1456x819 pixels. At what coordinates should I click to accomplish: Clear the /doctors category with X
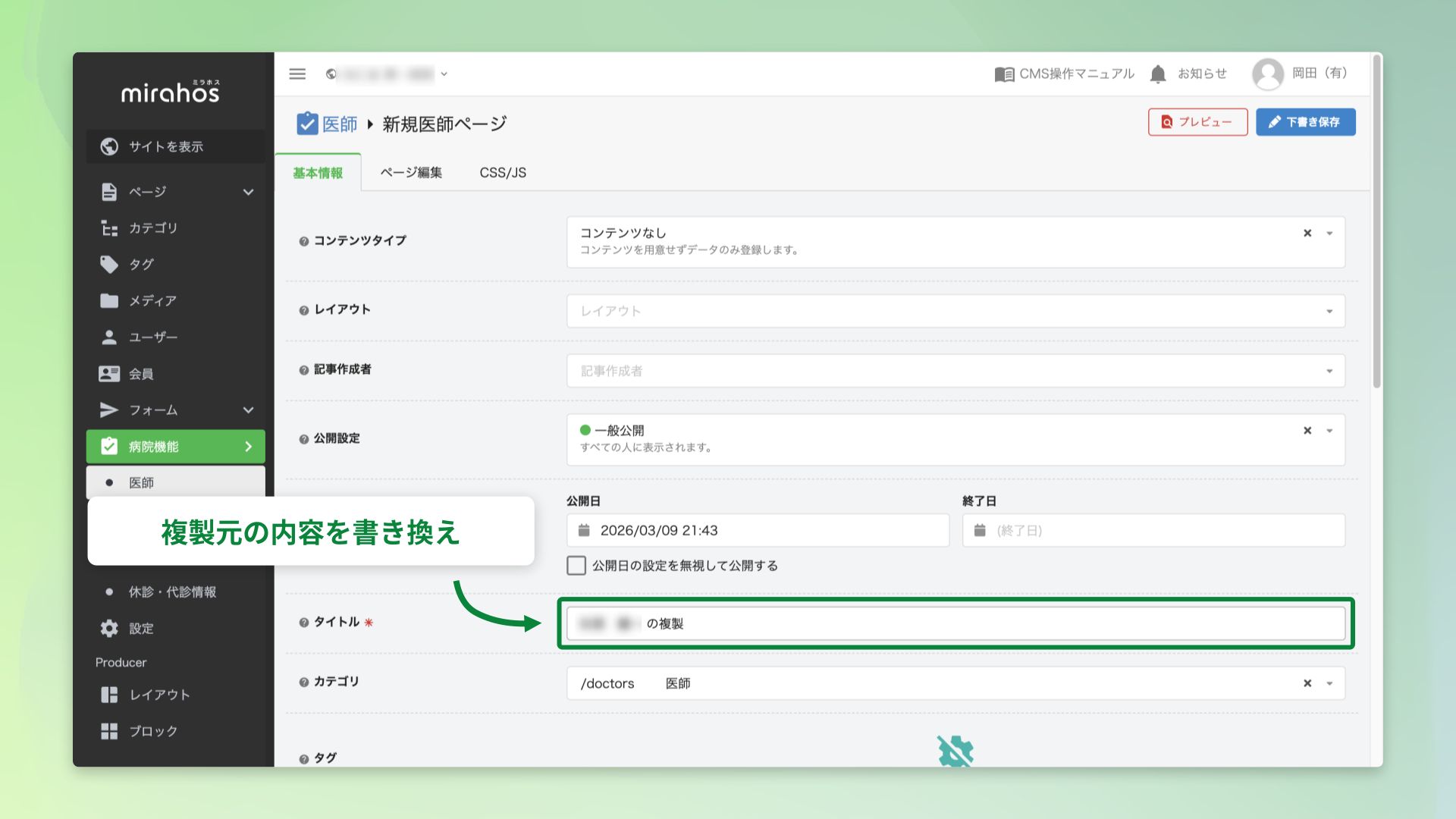coord(1307,683)
